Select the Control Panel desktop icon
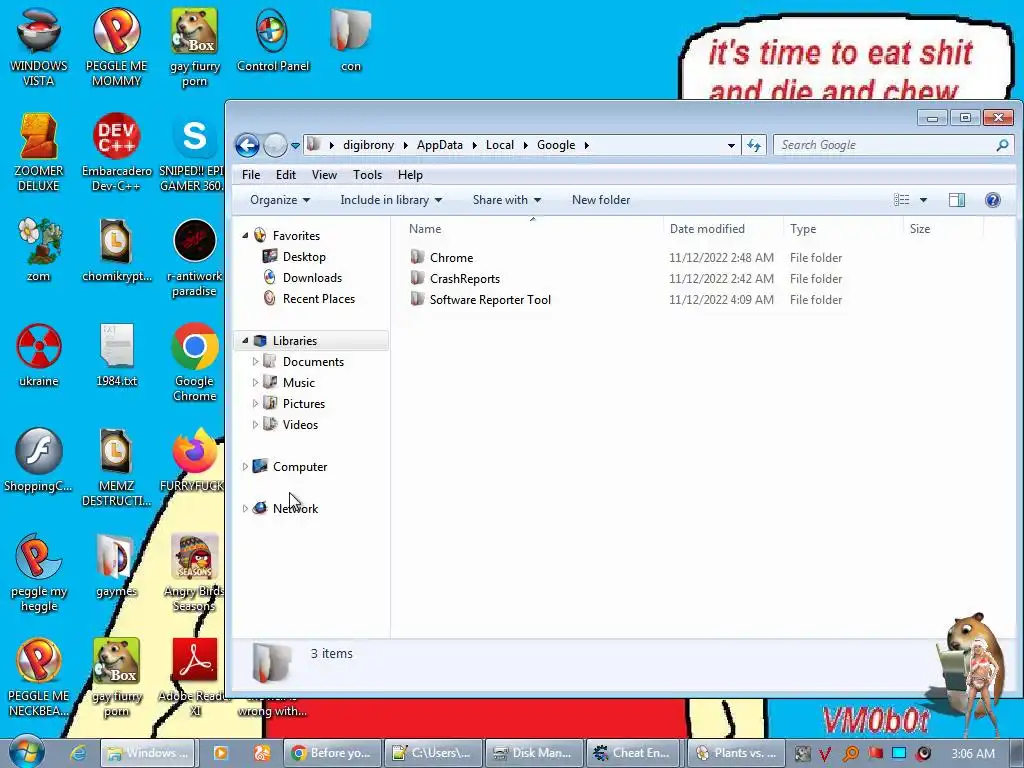 tap(272, 40)
